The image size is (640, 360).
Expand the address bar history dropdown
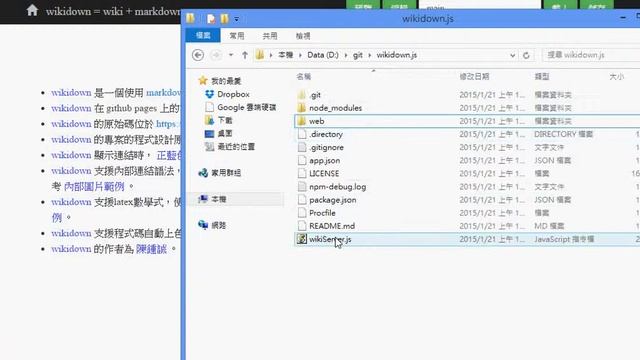point(512,55)
